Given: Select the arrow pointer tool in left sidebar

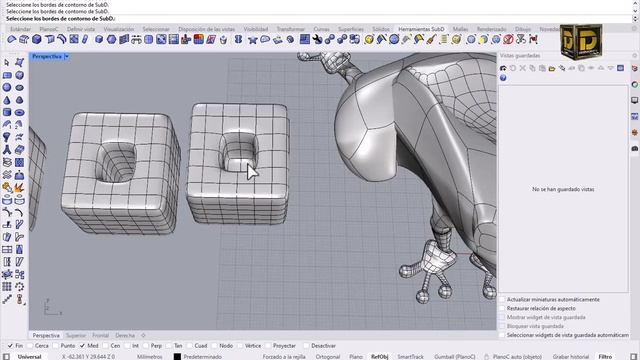Looking at the screenshot, I should coord(7,62).
